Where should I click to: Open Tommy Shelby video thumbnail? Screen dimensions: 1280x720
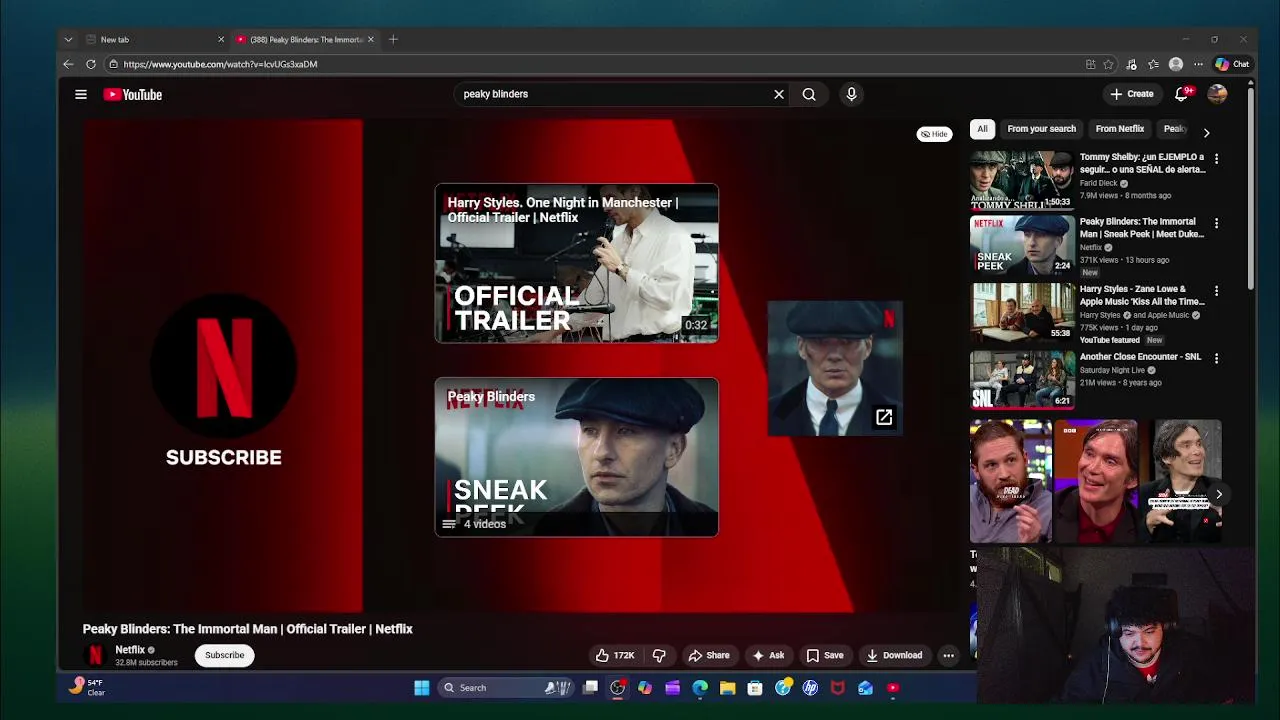point(1022,179)
